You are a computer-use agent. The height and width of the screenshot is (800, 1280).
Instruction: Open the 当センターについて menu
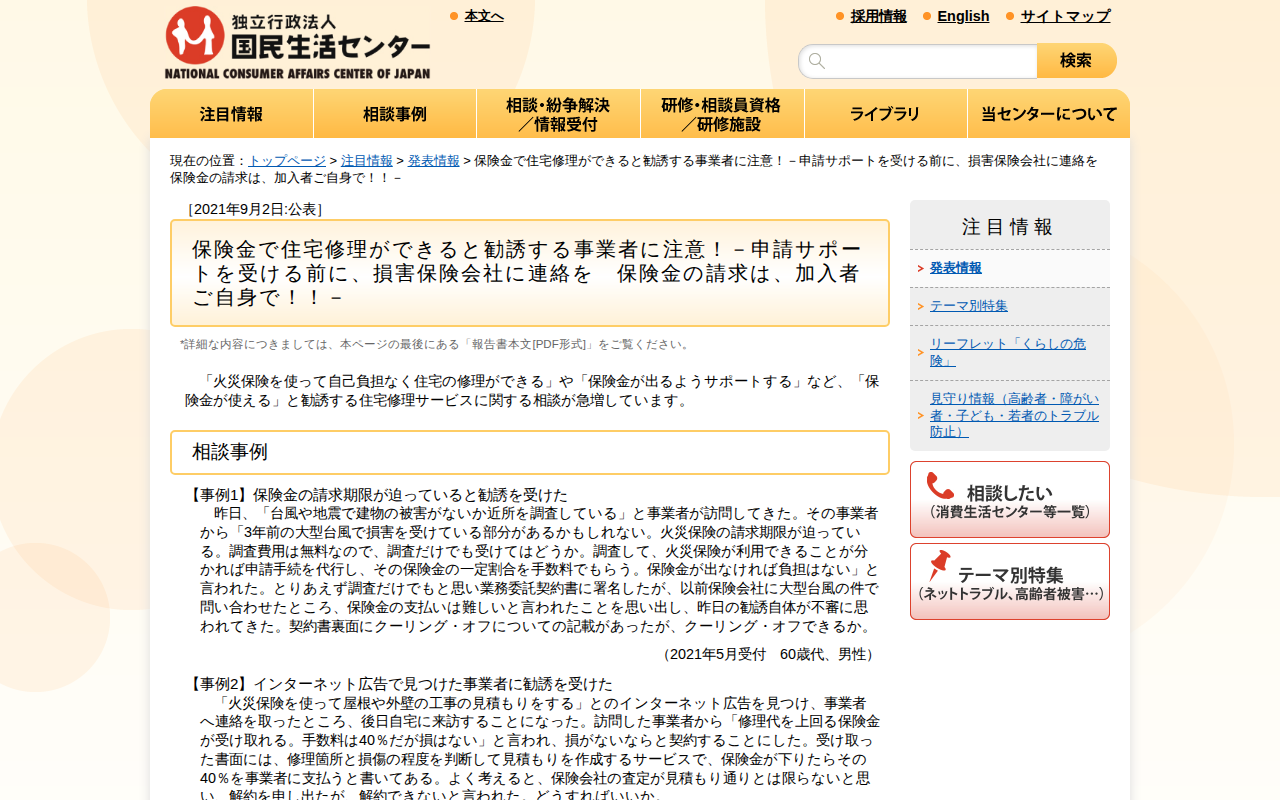(x=1048, y=114)
